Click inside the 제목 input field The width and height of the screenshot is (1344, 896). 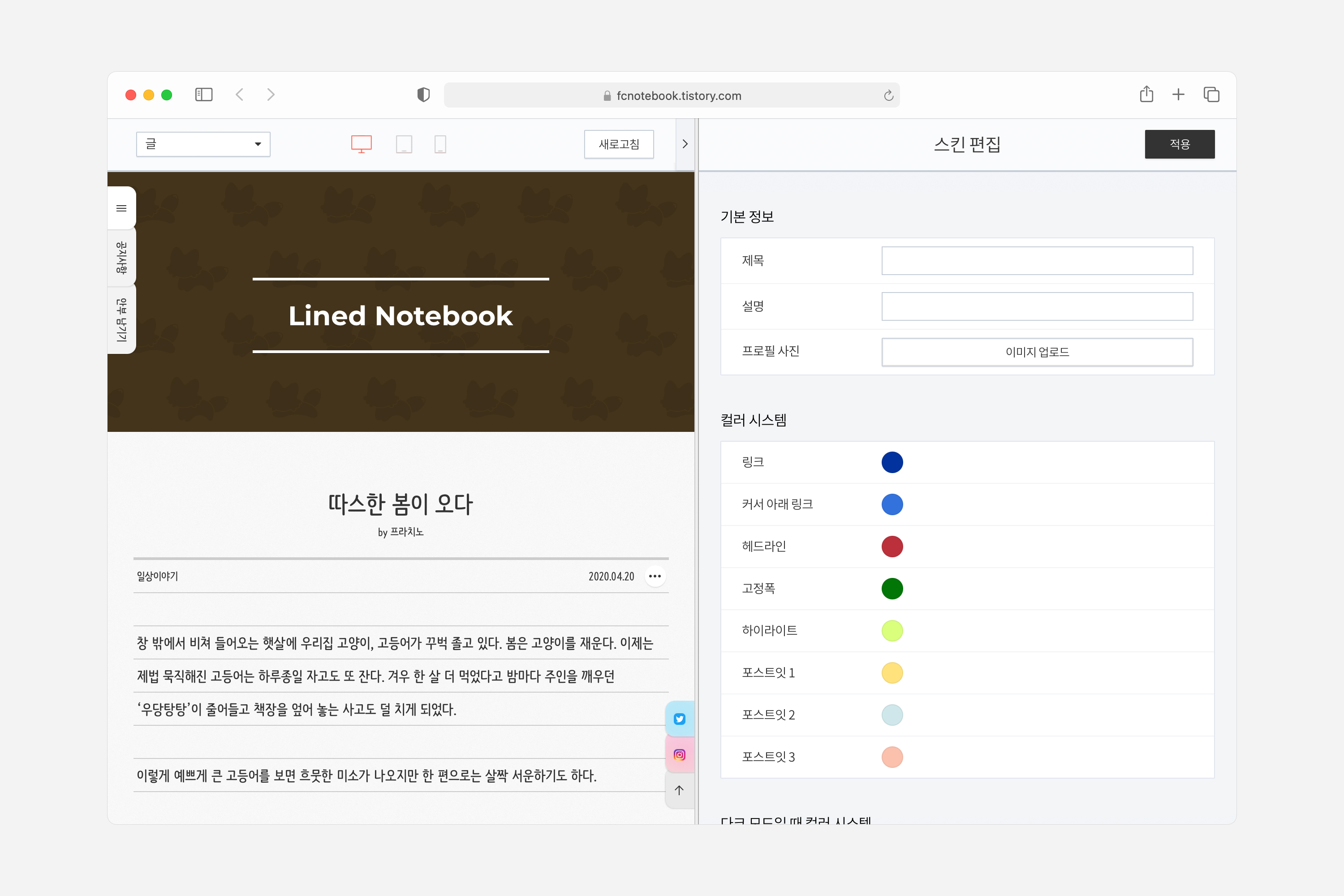(x=1037, y=261)
